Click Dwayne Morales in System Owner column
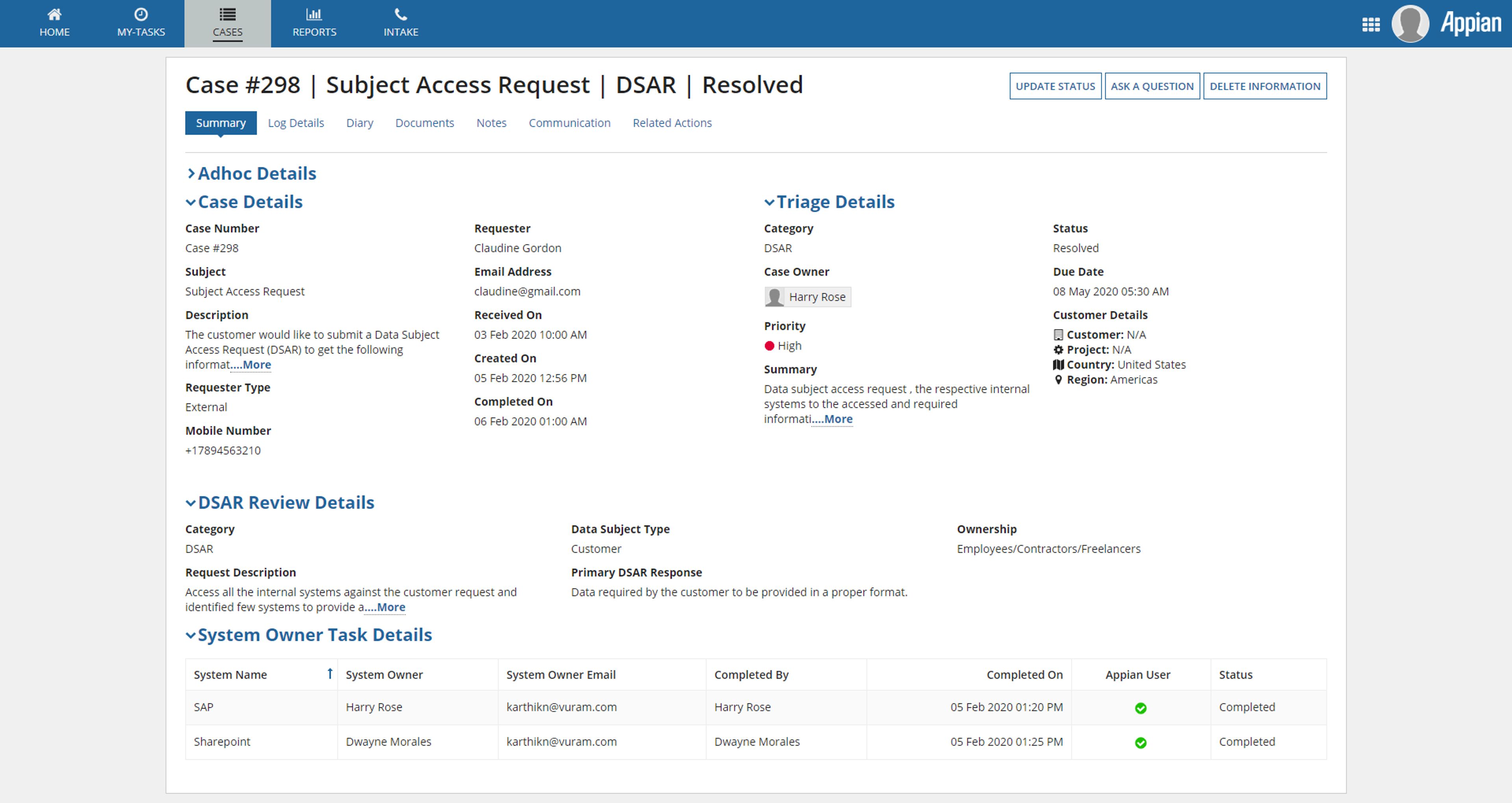Screen dimensions: 1512x803 point(388,741)
